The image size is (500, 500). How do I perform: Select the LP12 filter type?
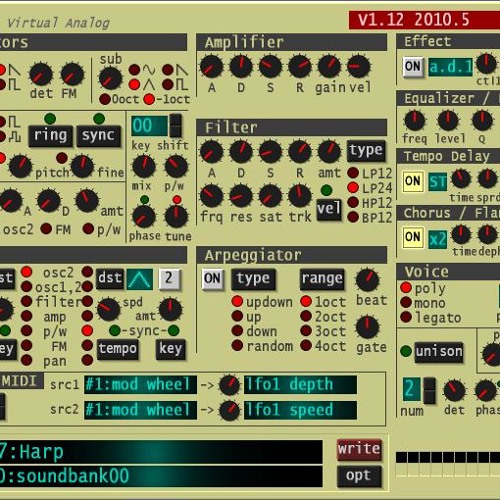pos(353,173)
